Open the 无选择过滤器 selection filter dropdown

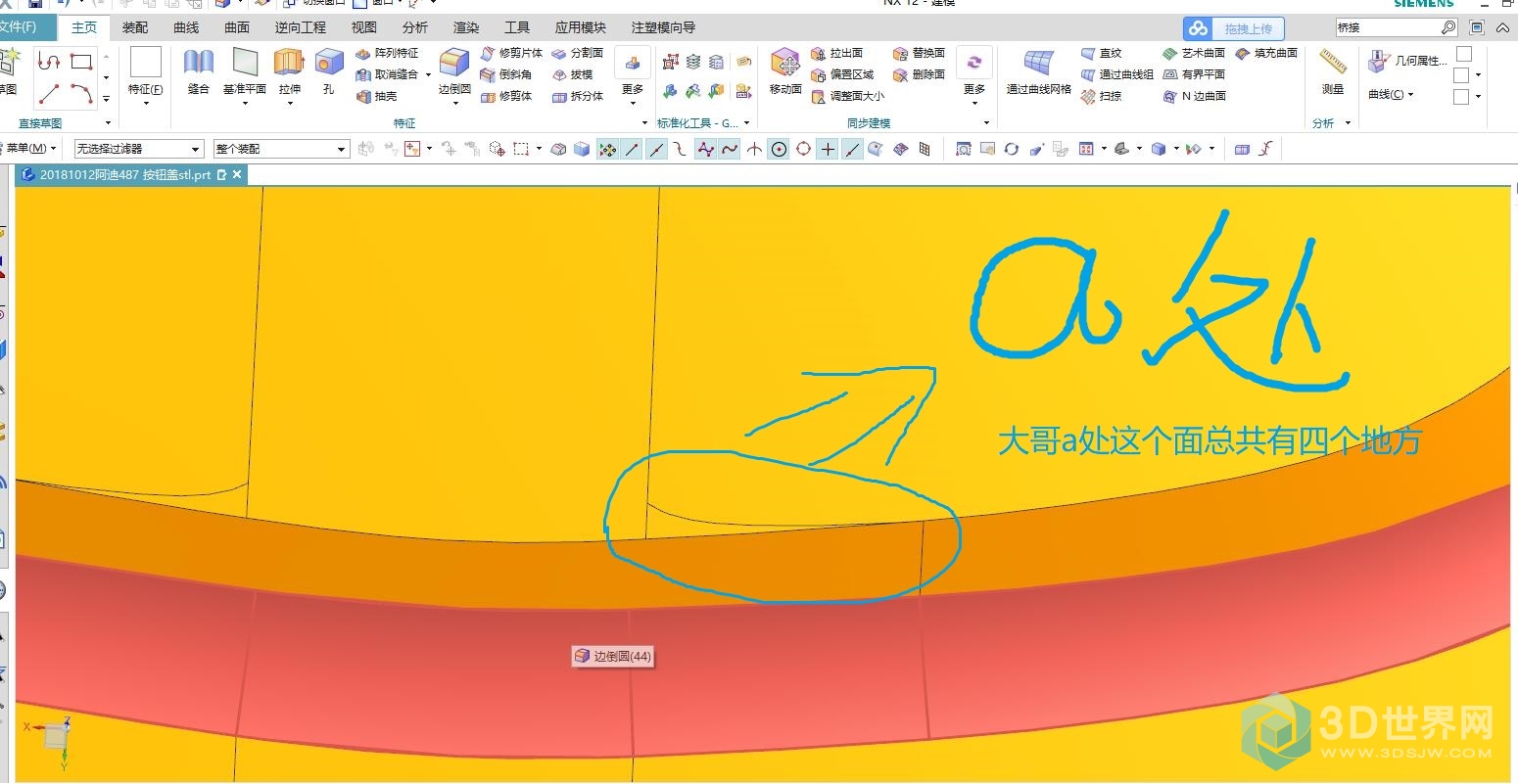pos(139,149)
